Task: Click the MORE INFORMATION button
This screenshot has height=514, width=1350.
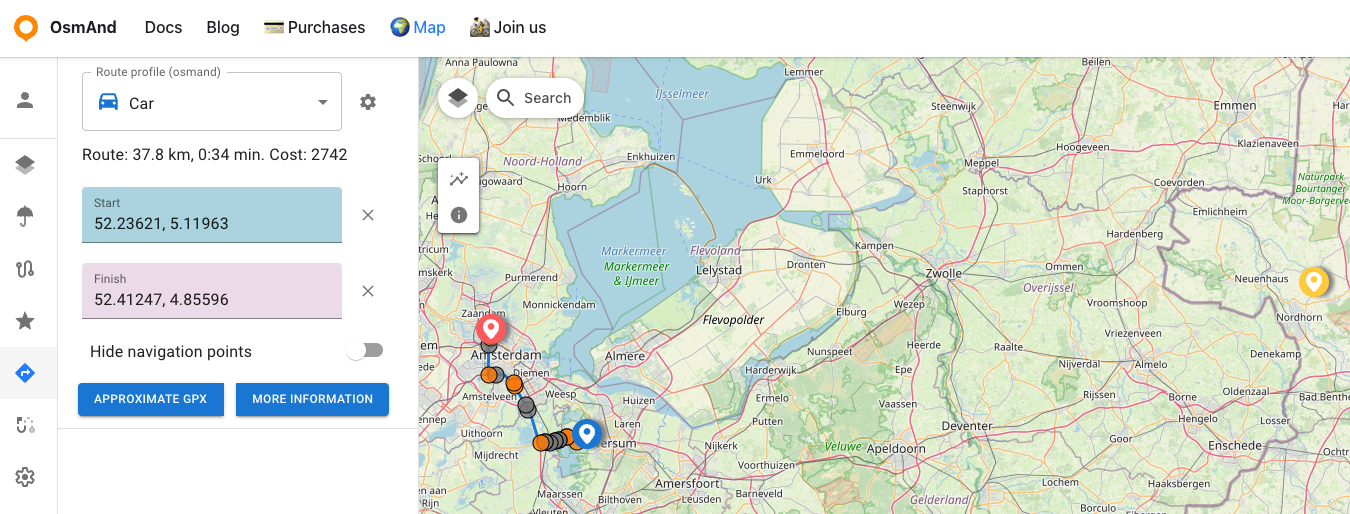Action: [312, 399]
